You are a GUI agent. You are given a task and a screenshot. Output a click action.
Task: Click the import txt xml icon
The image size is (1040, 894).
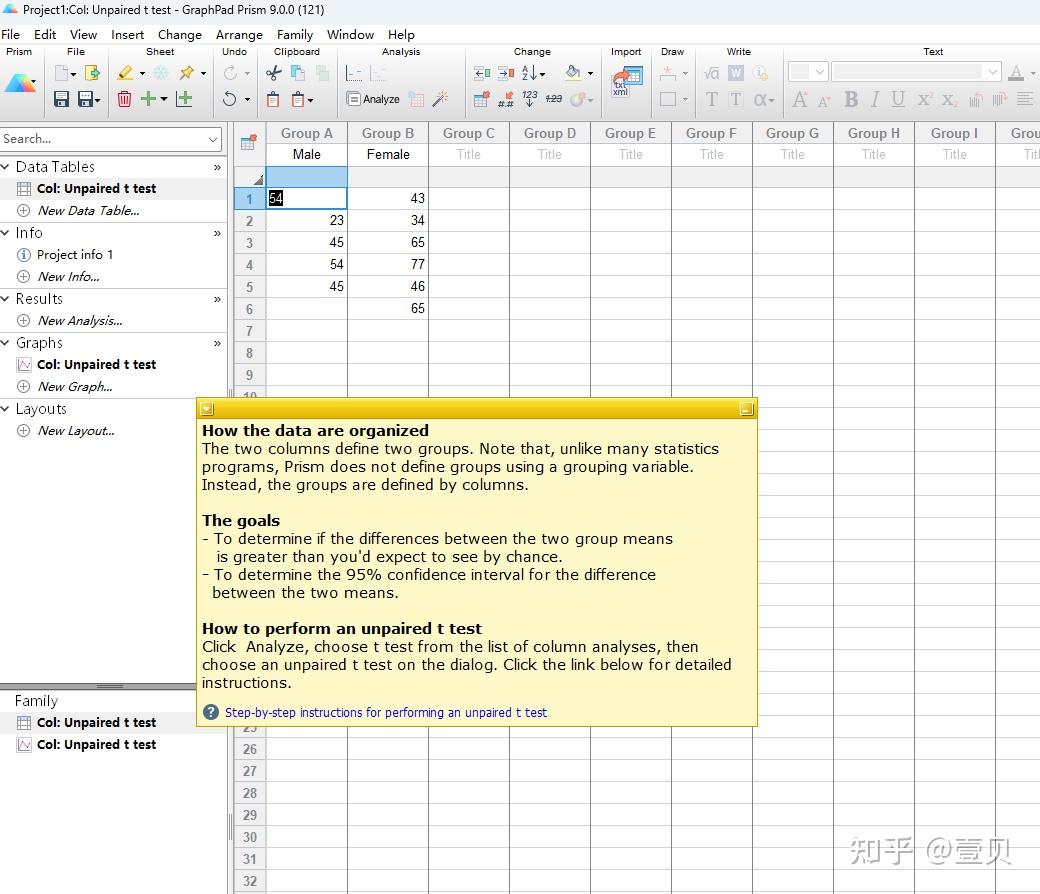coord(627,82)
